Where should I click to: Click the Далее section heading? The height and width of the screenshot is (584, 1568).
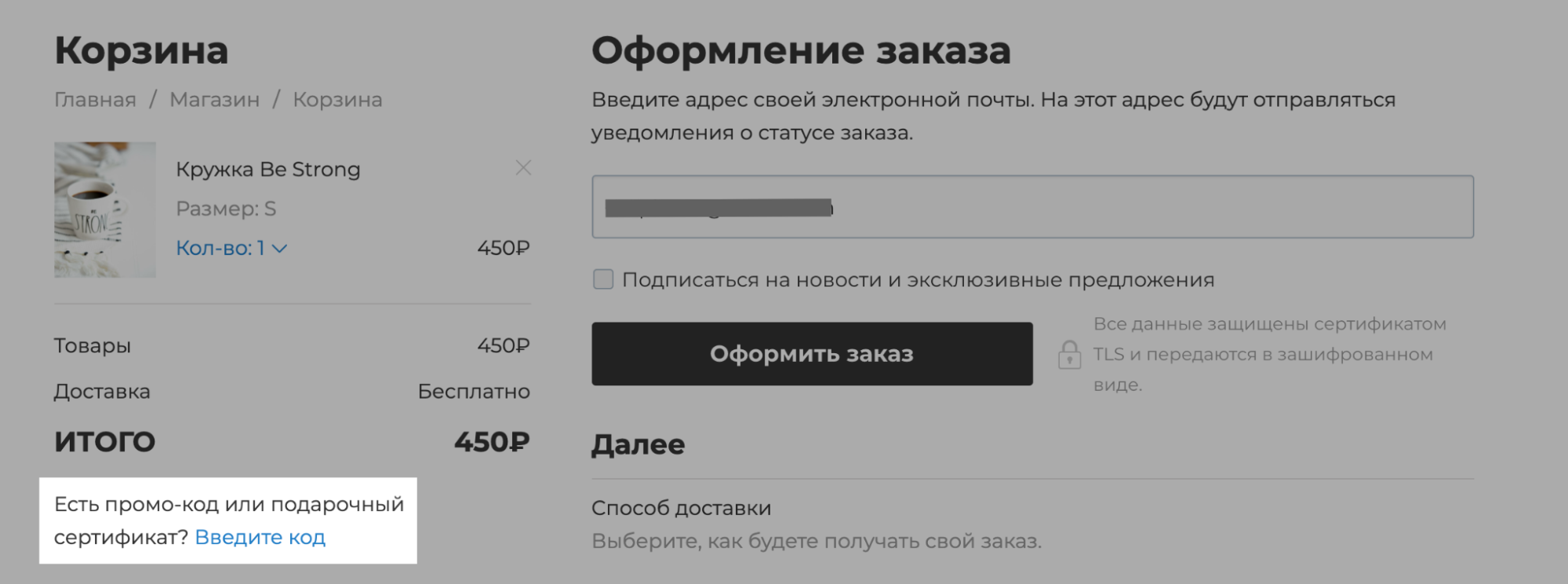pyautogui.click(x=638, y=444)
